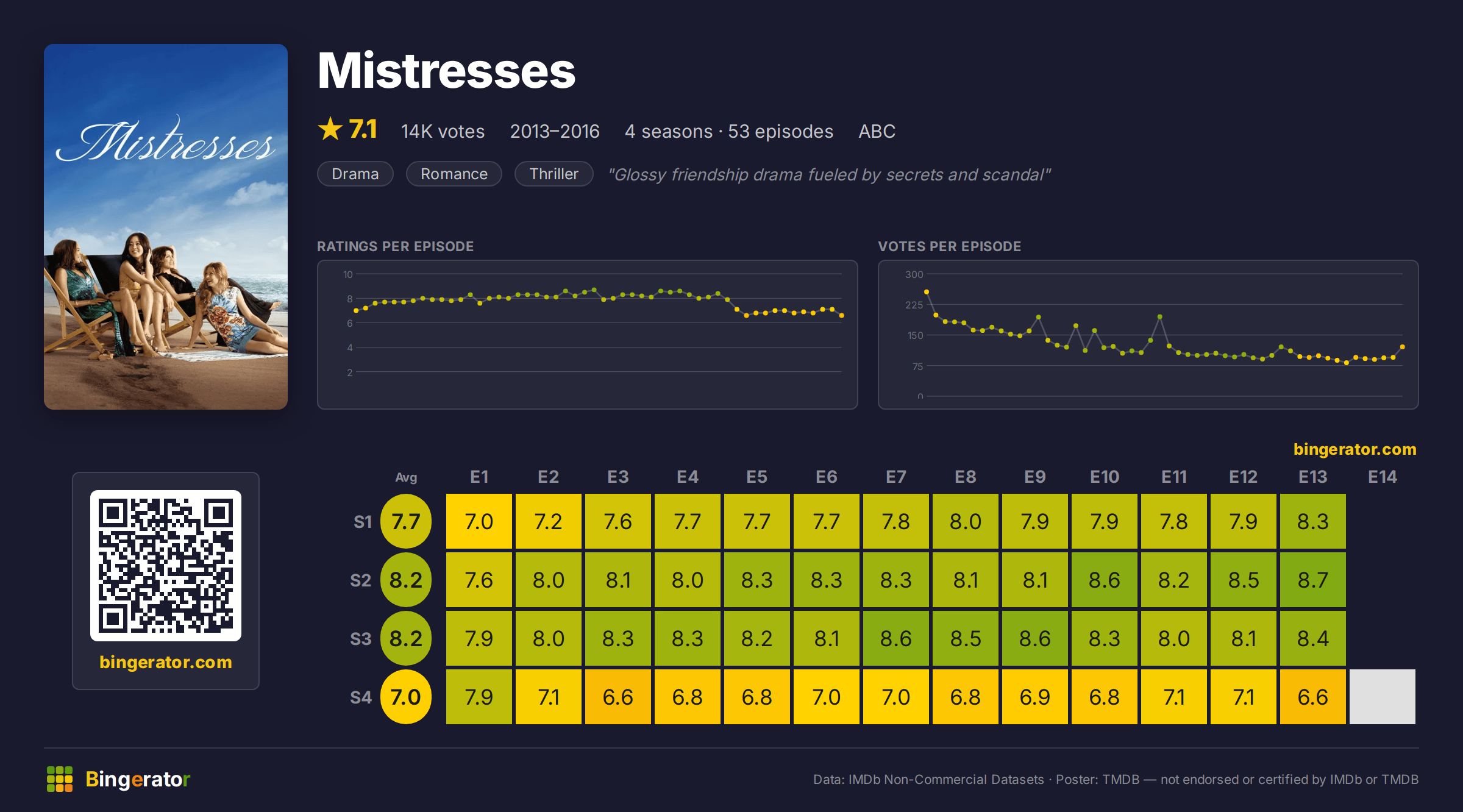Select the Thriller genre tag
This screenshot has width=1463, height=812.
coord(554,174)
